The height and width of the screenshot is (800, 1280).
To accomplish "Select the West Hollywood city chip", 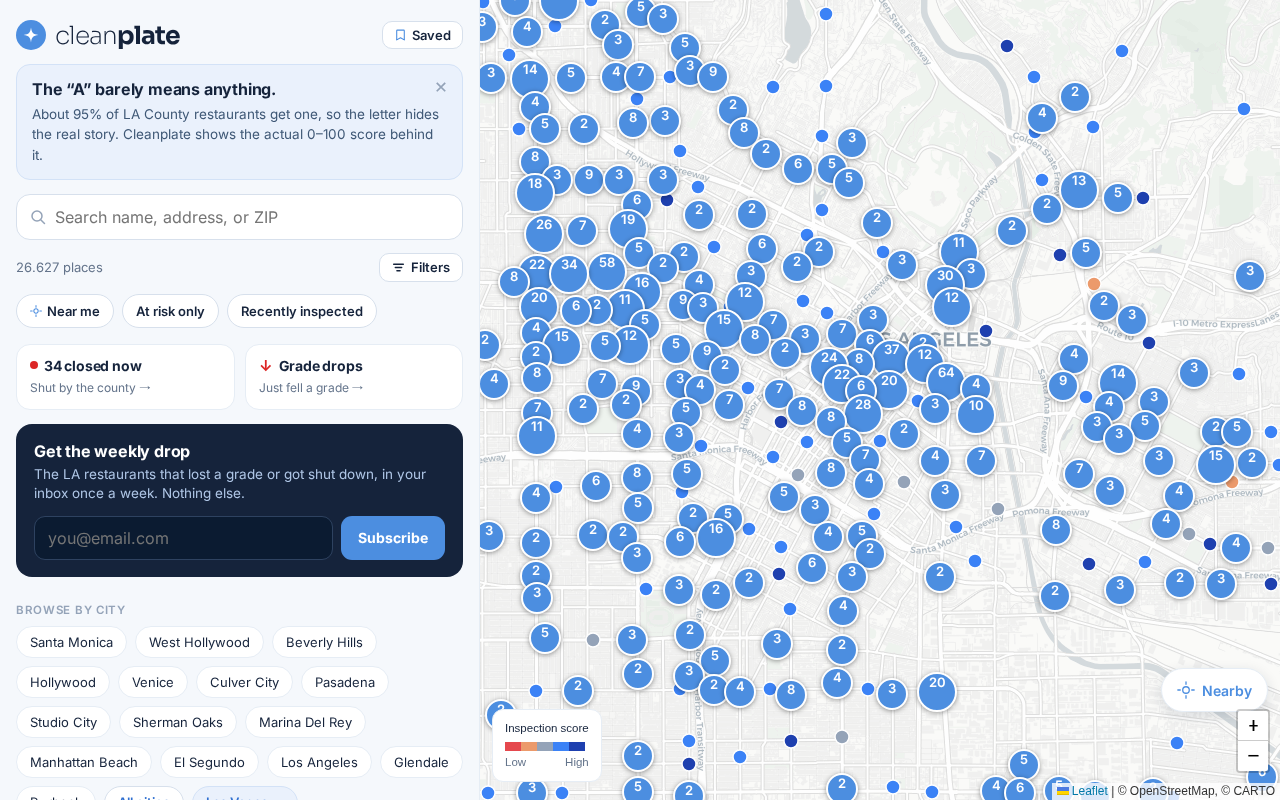I will [x=199, y=642].
